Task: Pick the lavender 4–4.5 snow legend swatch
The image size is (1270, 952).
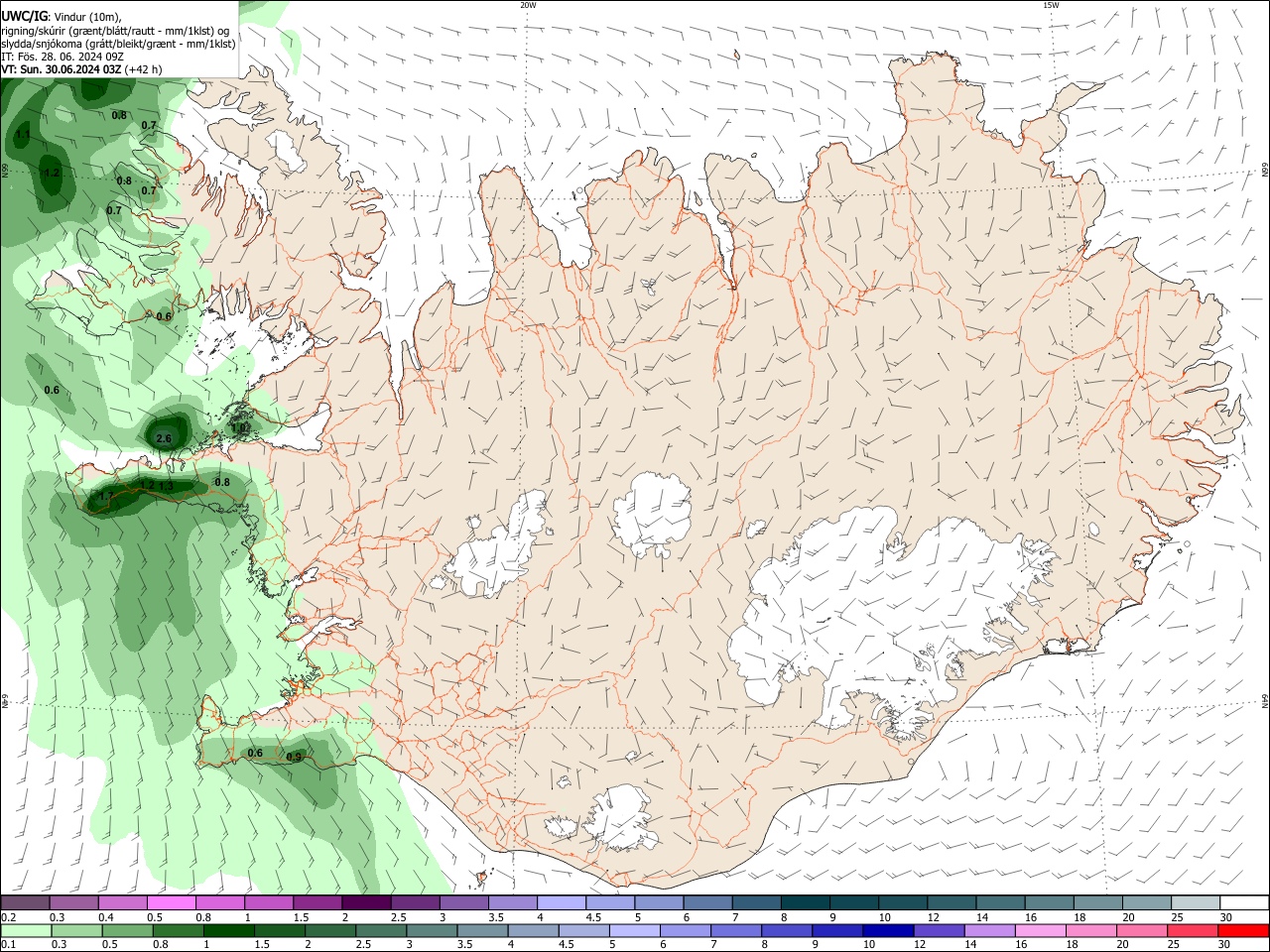Action: coord(562,902)
